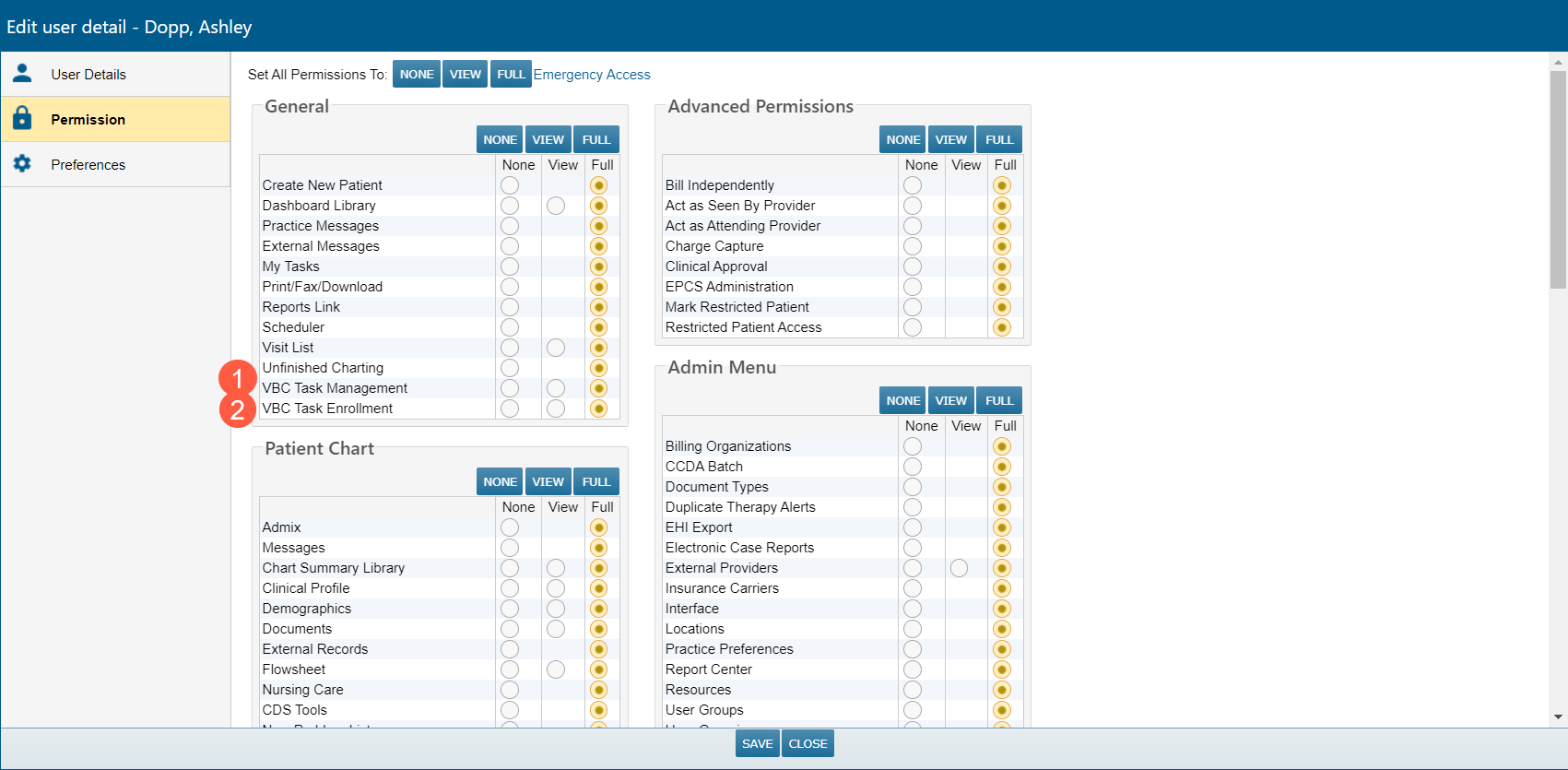Set all General permissions to NONE
The image size is (1568, 770).
point(500,140)
